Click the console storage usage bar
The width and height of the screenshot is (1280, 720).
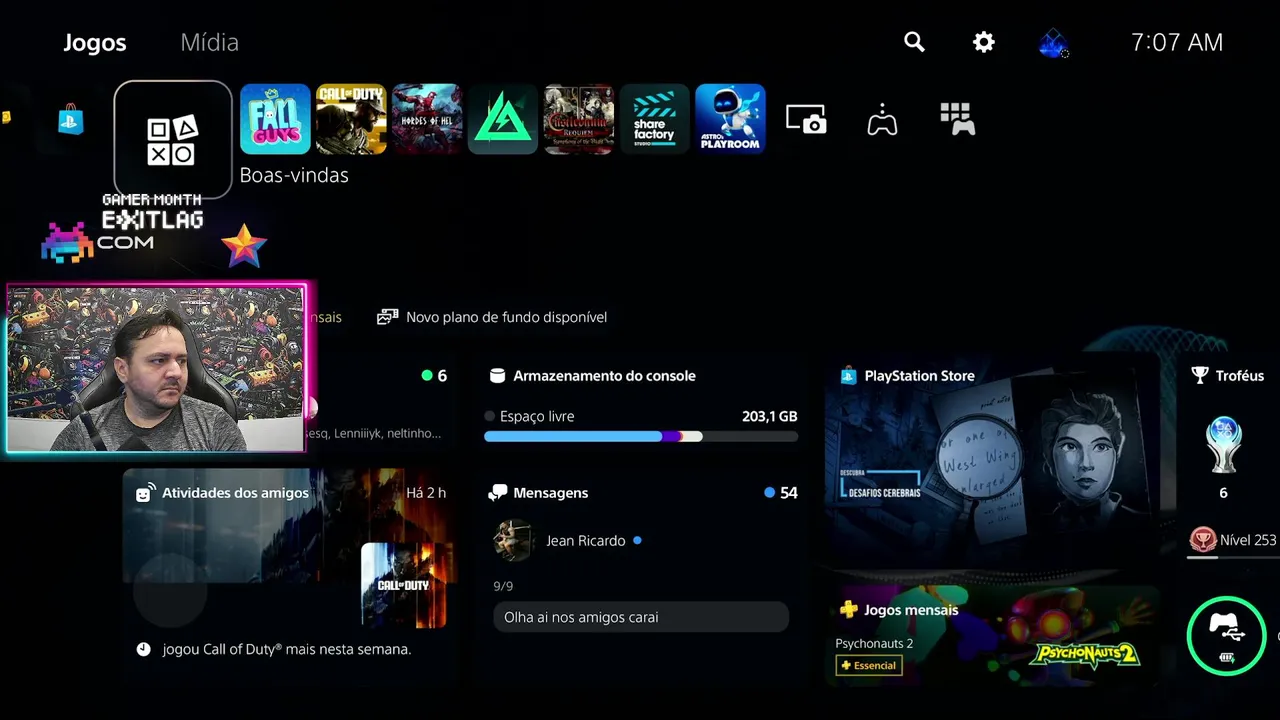[641, 436]
